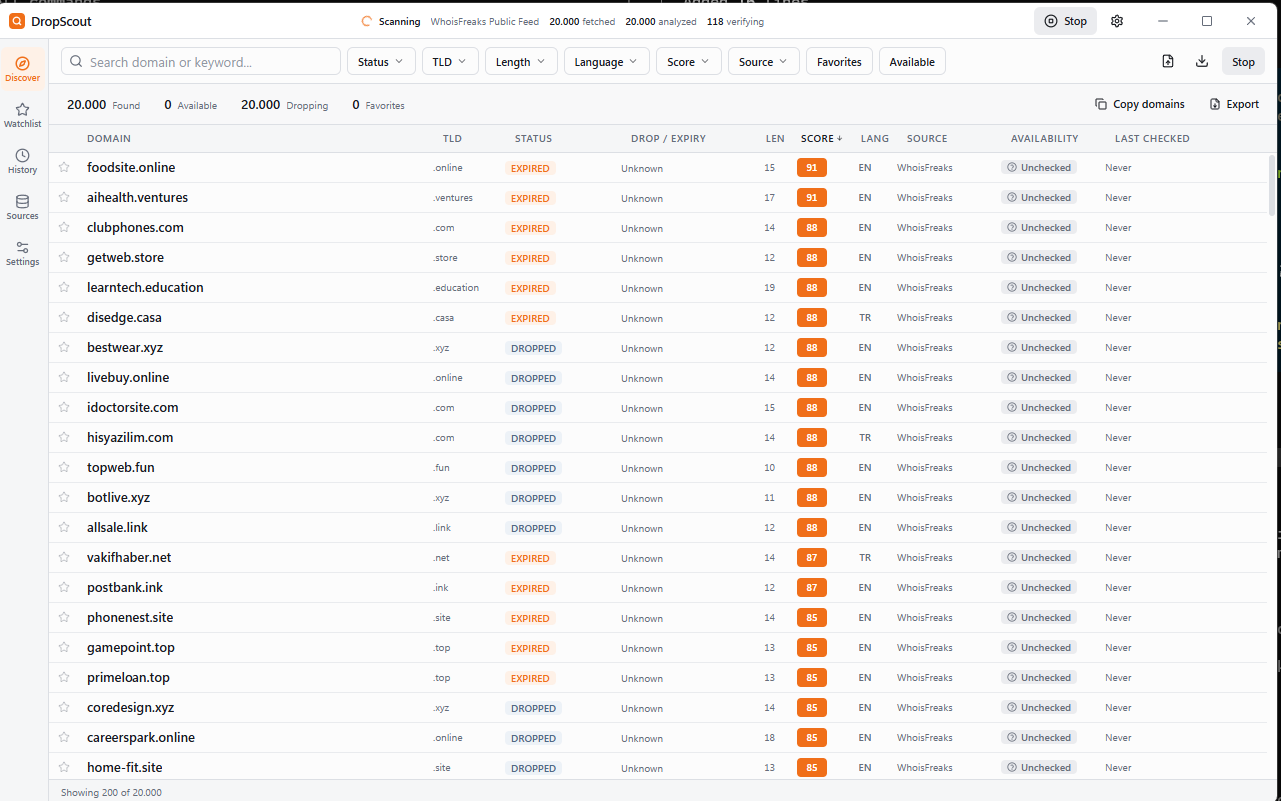
Task: Star the botlive.xyz row
Action: pos(64,498)
